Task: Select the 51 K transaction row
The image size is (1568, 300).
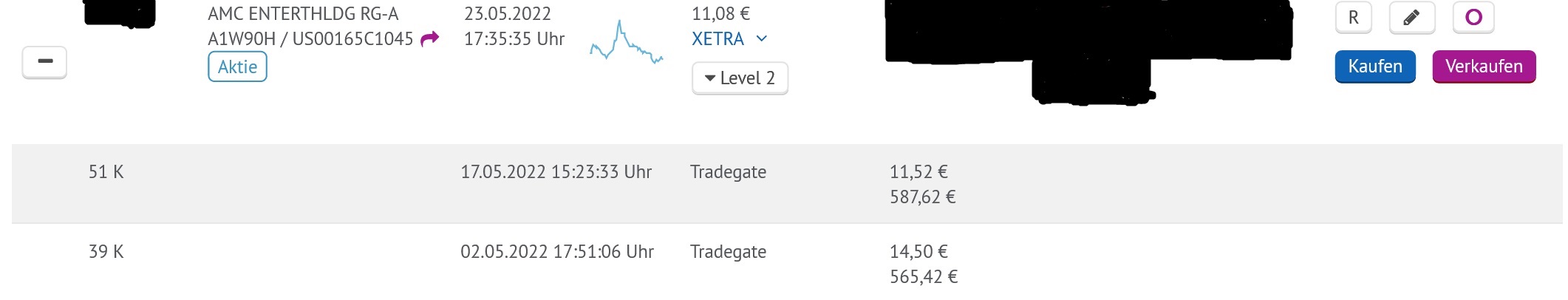Action: point(106,172)
